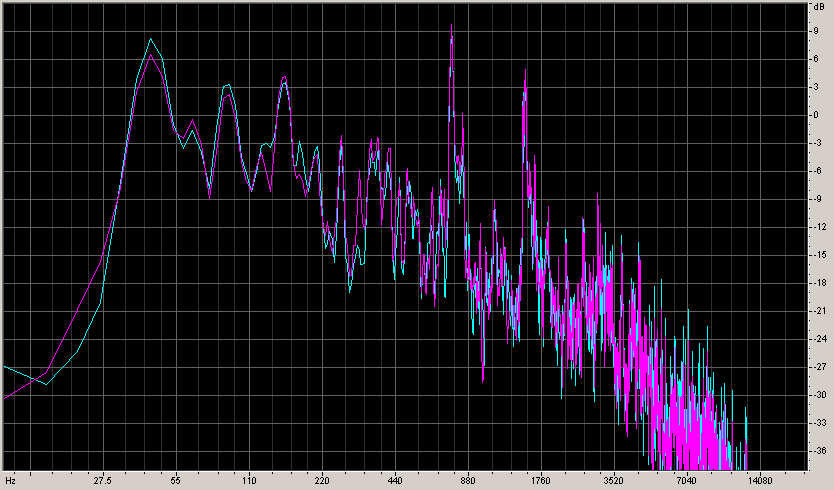Select the 14080 frequency axis label
The height and width of the screenshot is (490, 834).
[760, 481]
